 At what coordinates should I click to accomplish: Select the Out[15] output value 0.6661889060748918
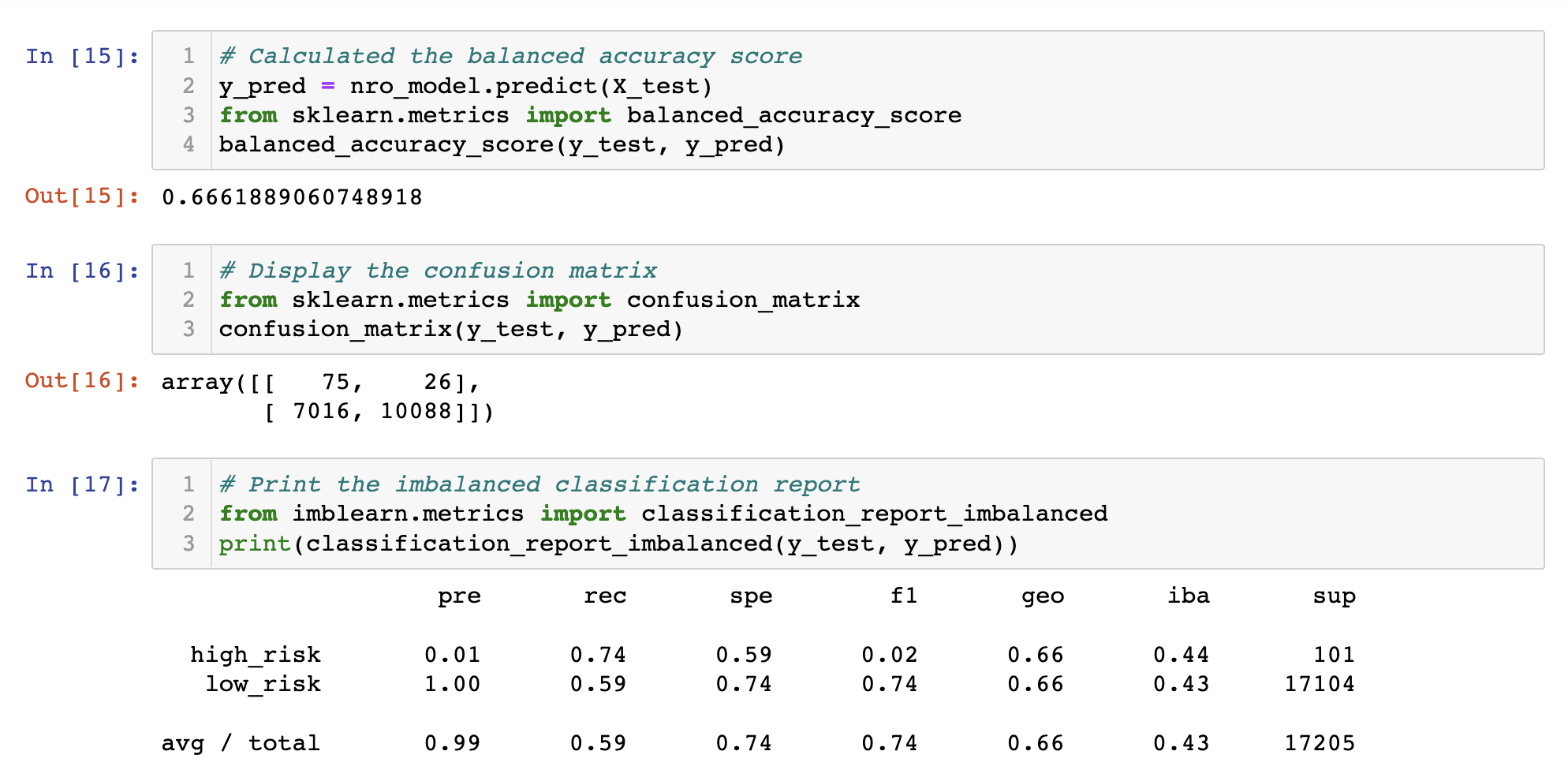[x=292, y=197]
